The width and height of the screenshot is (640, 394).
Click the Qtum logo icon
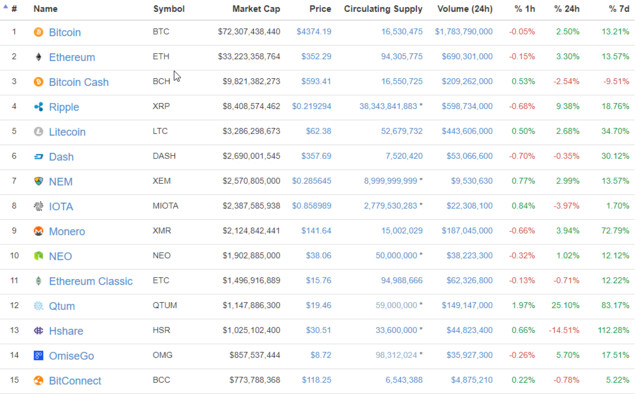tap(38, 306)
